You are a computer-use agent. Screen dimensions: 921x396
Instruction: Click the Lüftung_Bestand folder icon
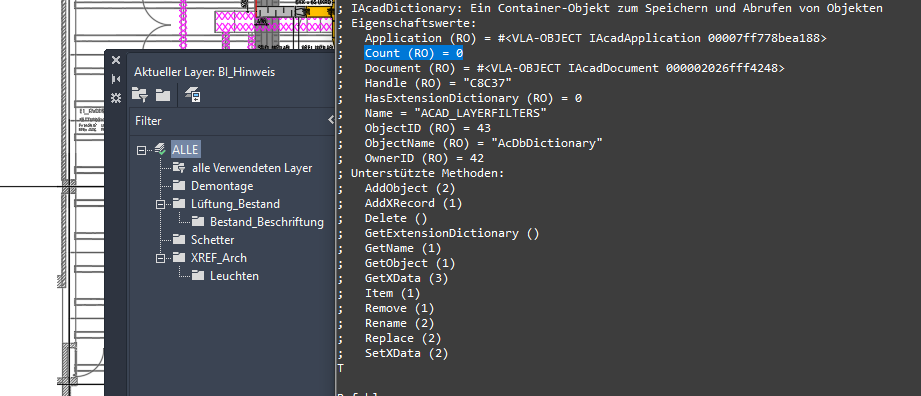coord(179,203)
